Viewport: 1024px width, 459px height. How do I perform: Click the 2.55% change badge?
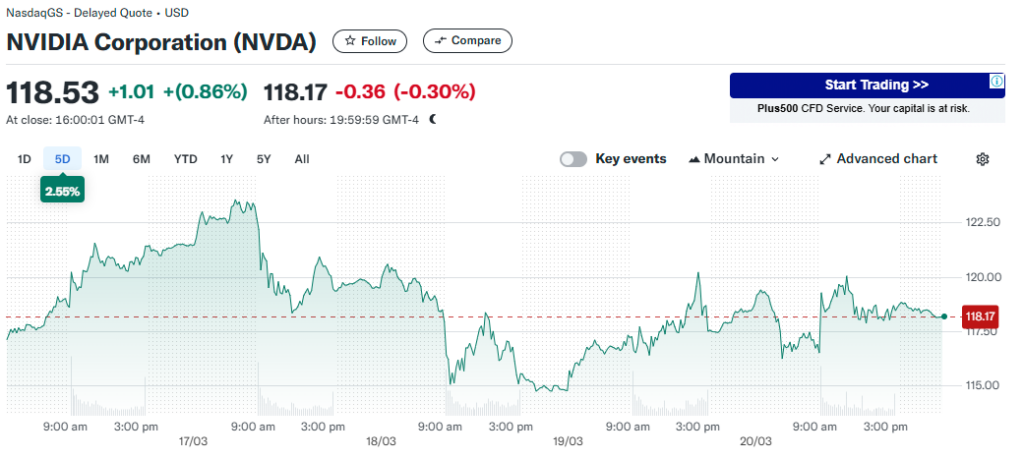tap(62, 189)
